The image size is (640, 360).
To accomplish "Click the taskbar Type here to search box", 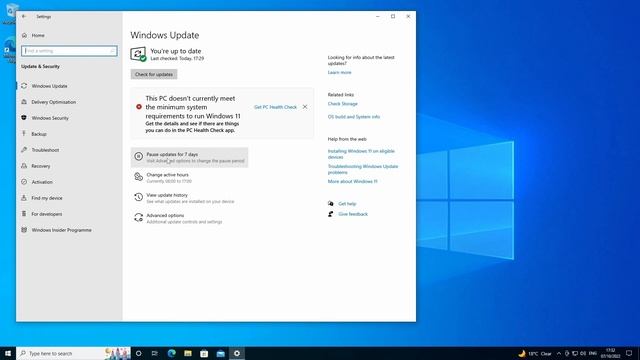I will [73, 353].
